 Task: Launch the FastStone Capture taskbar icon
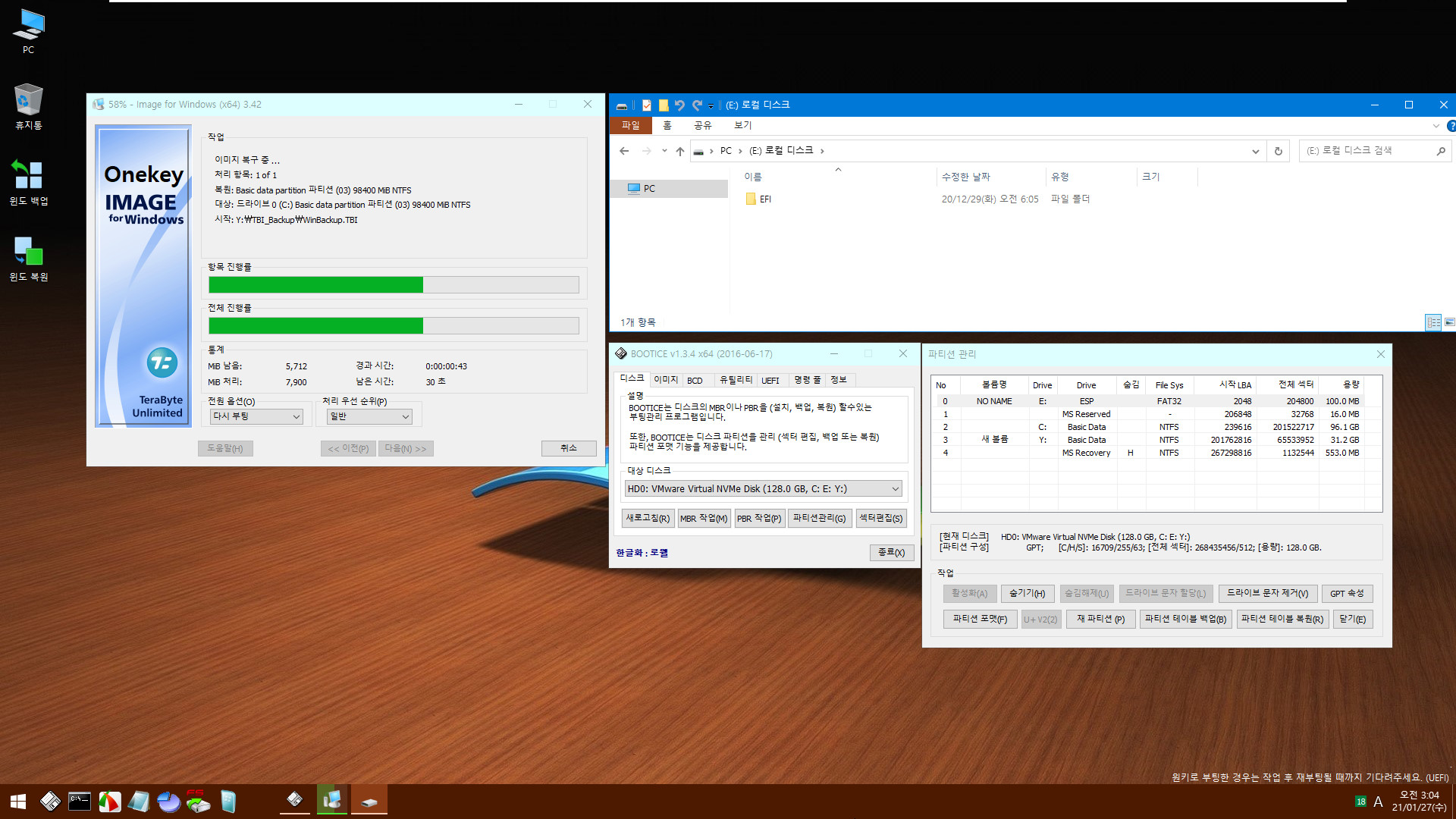click(x=109, y=802)
